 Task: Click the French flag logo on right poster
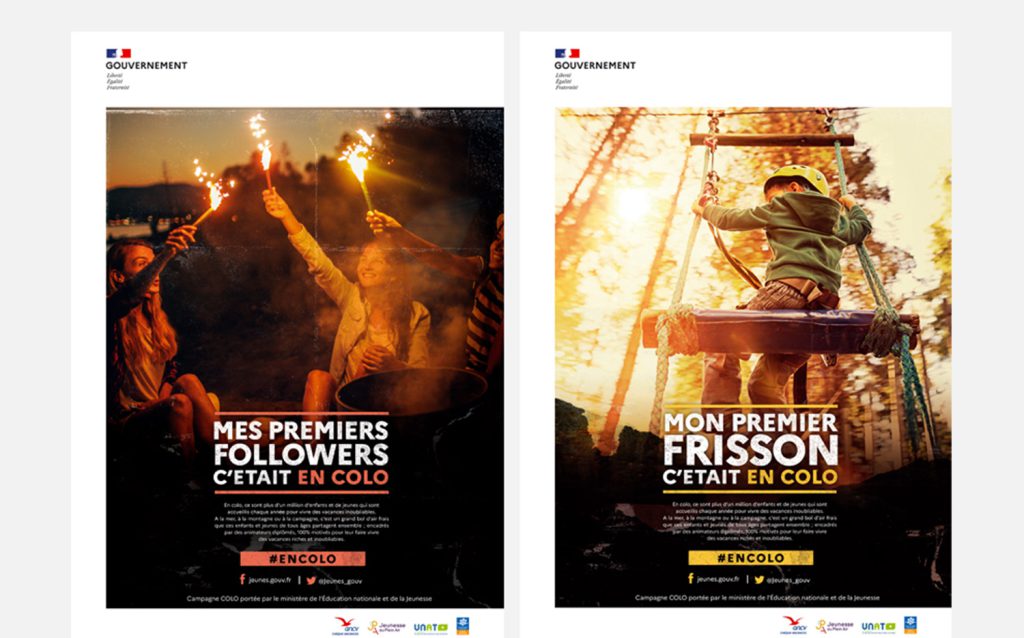coord(567,53)
